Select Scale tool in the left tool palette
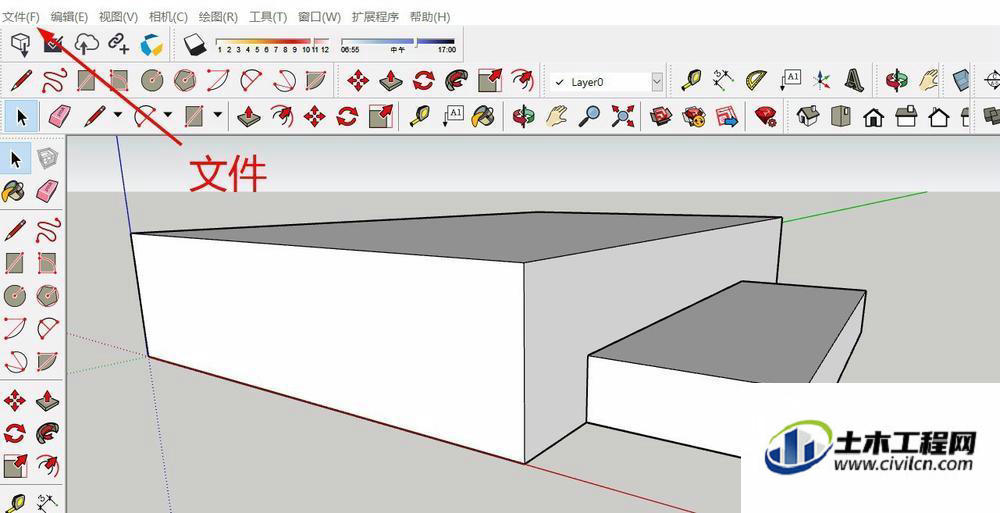This screenshot has height=513, width=1000. [14, 465]
